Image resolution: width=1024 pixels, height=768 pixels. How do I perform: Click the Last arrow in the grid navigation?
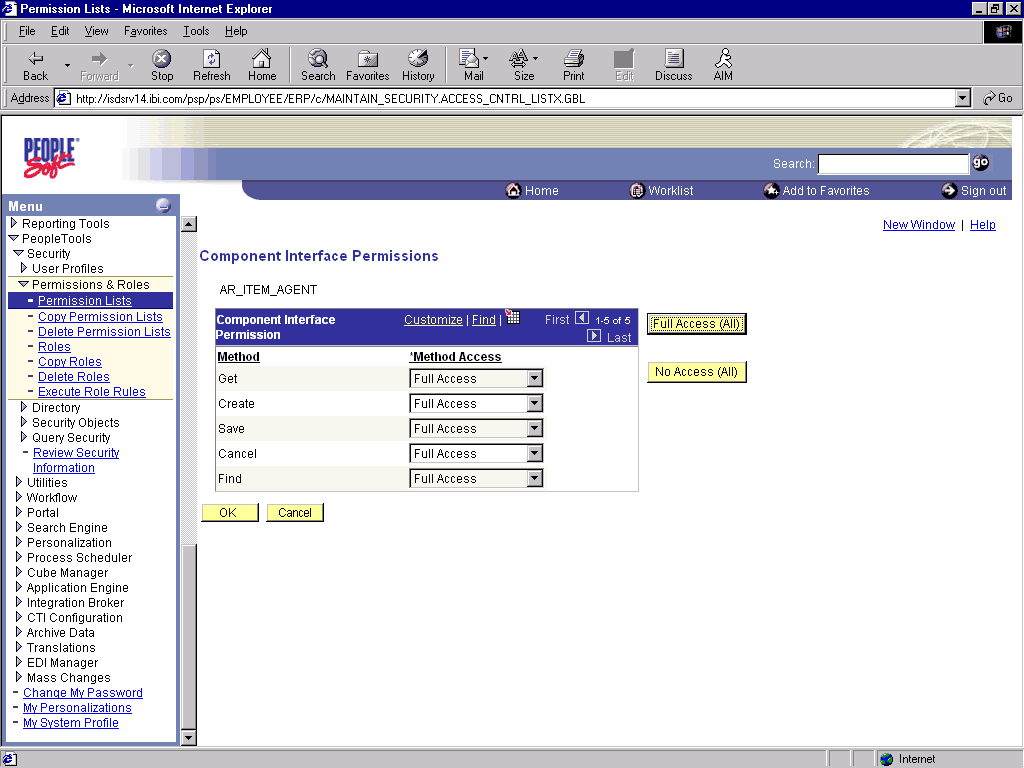[x=594, y=336]
